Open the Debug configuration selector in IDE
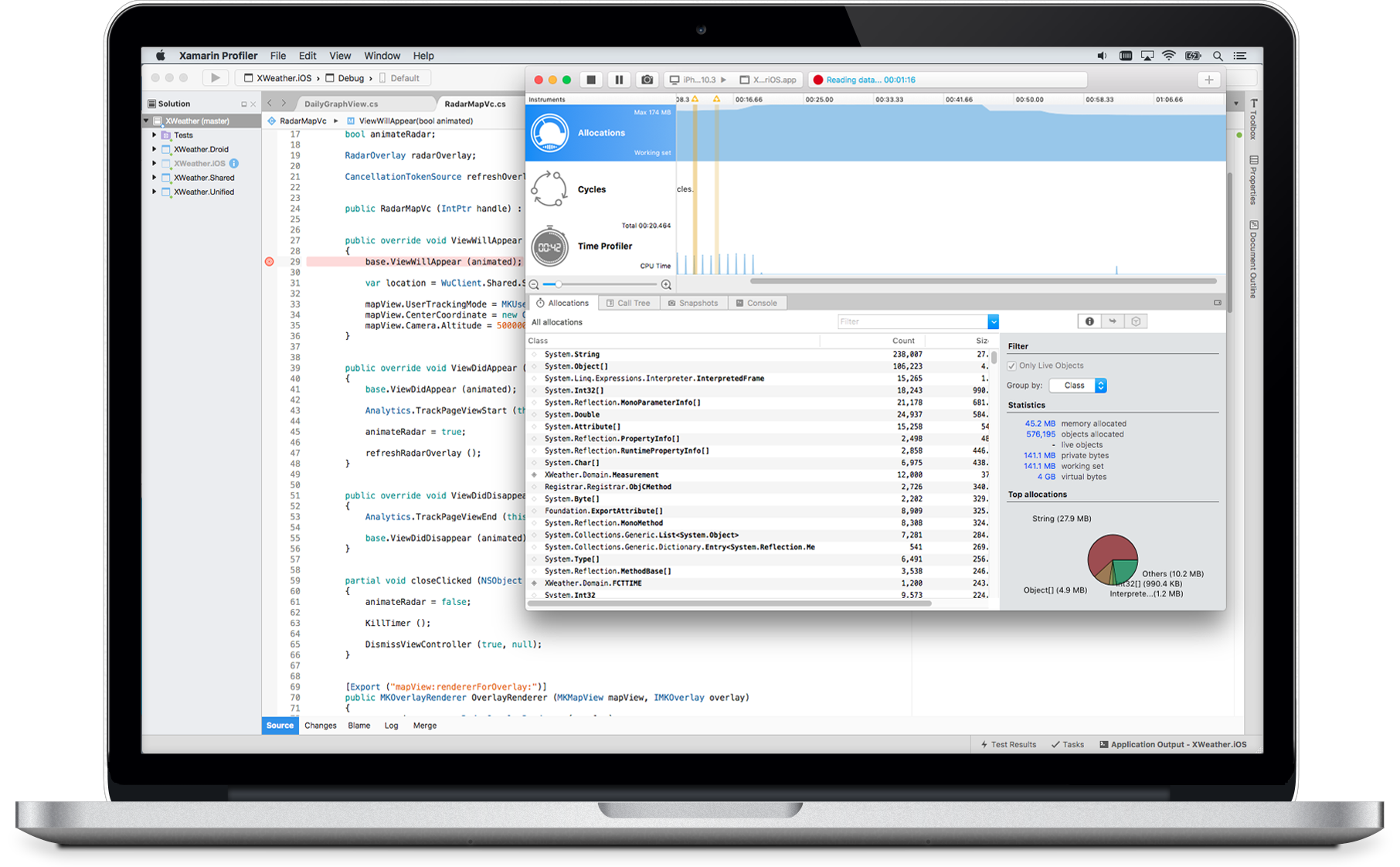The height and width of the screenshot is (867, 1400). [x=345, y=78]
